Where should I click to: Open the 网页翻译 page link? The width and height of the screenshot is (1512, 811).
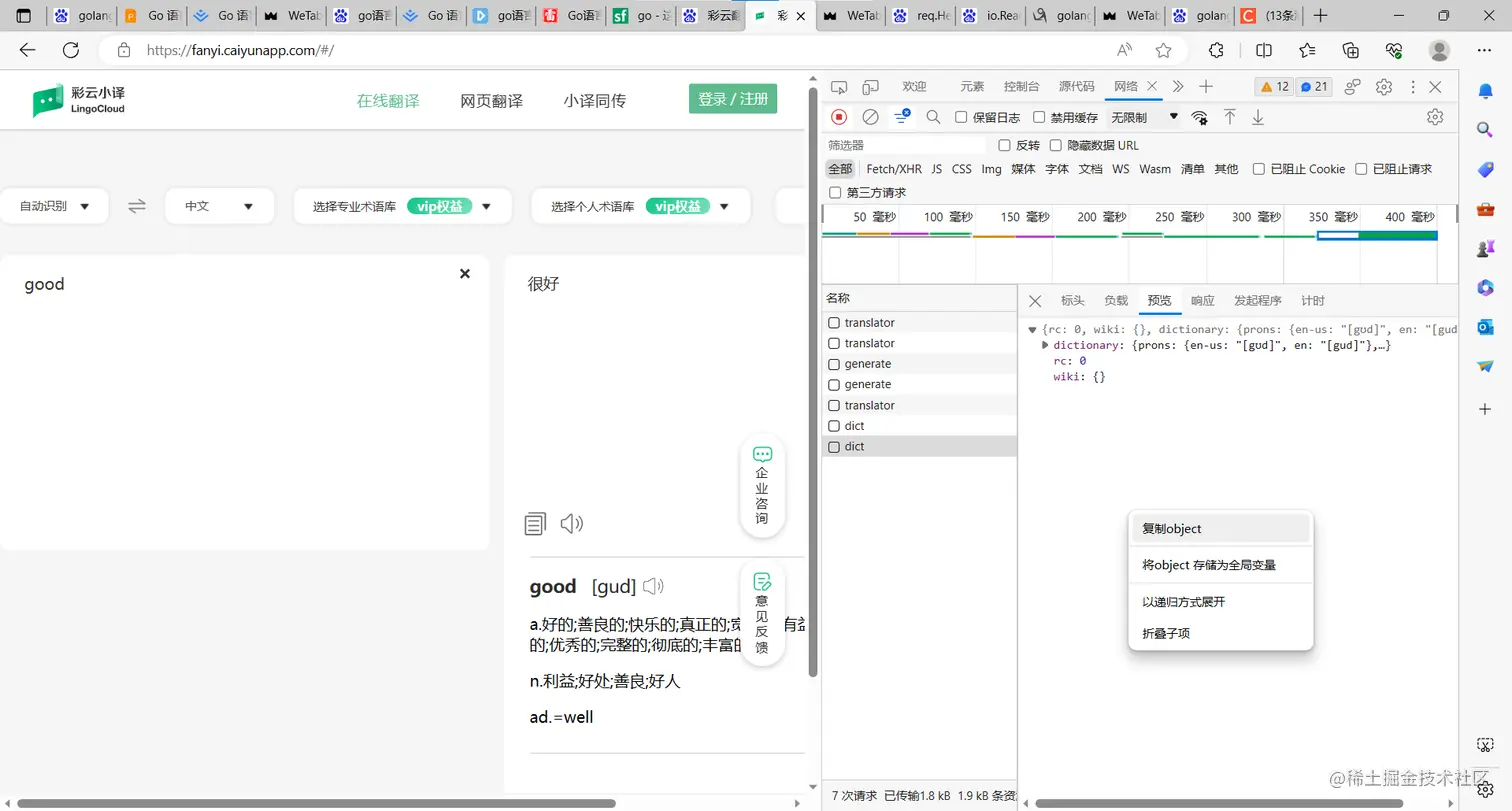(491, 100)
